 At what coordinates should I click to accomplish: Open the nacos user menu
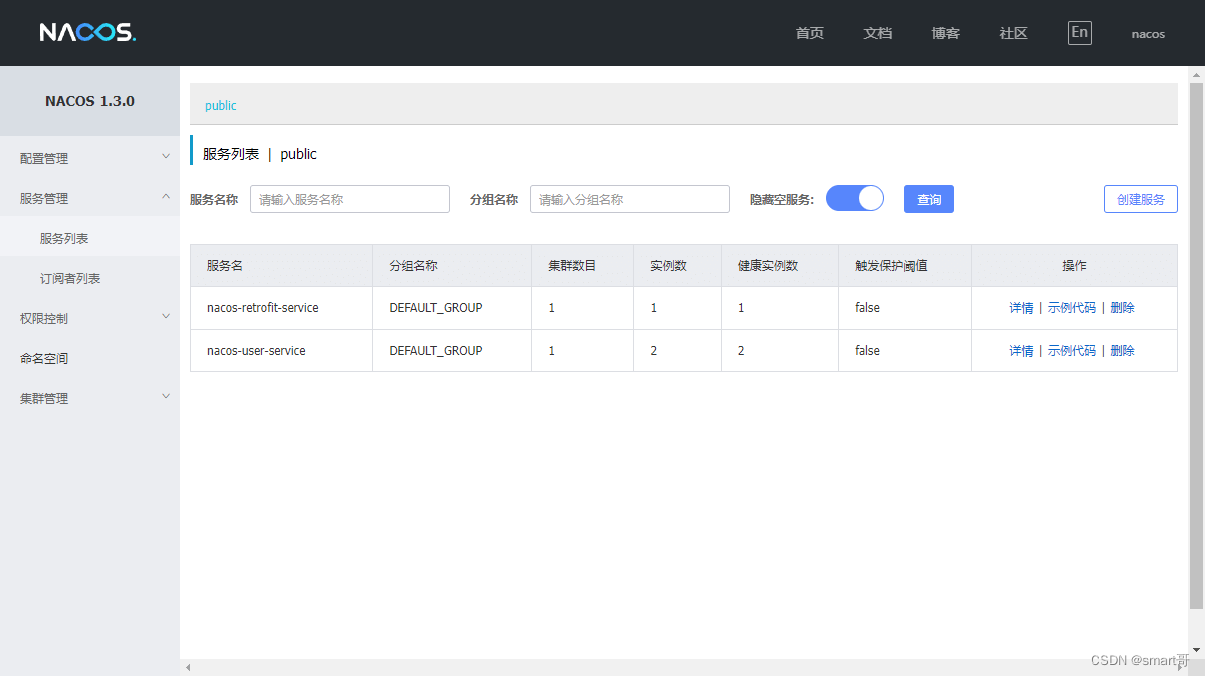pyautogui.click(x=1148, y=34)
